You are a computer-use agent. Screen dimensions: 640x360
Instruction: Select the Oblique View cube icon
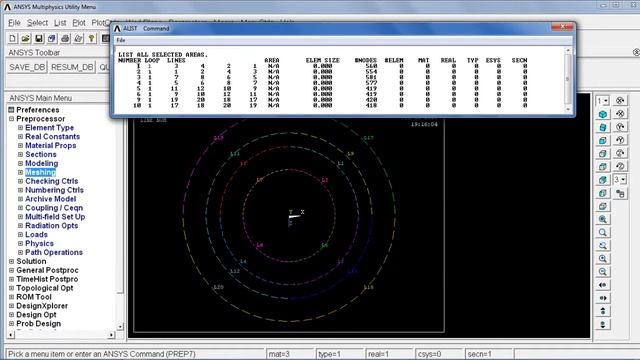[603, 127]
